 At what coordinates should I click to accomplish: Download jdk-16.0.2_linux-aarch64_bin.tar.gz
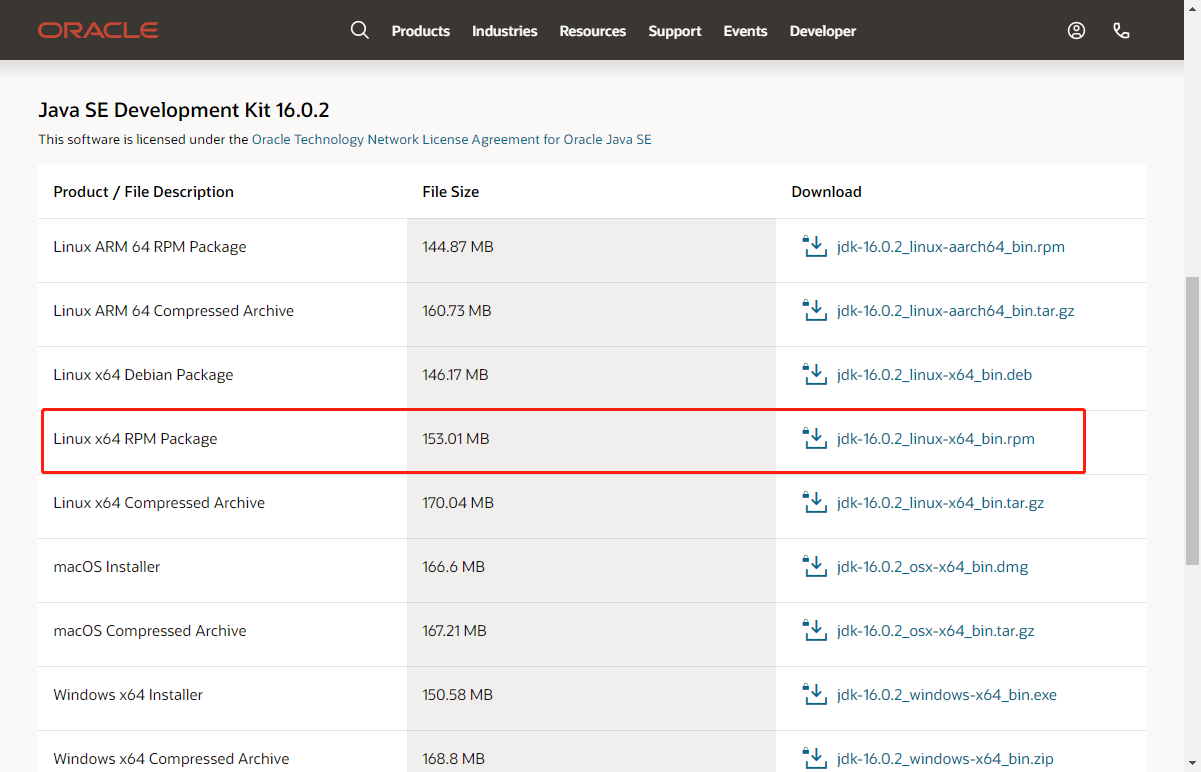956,311
